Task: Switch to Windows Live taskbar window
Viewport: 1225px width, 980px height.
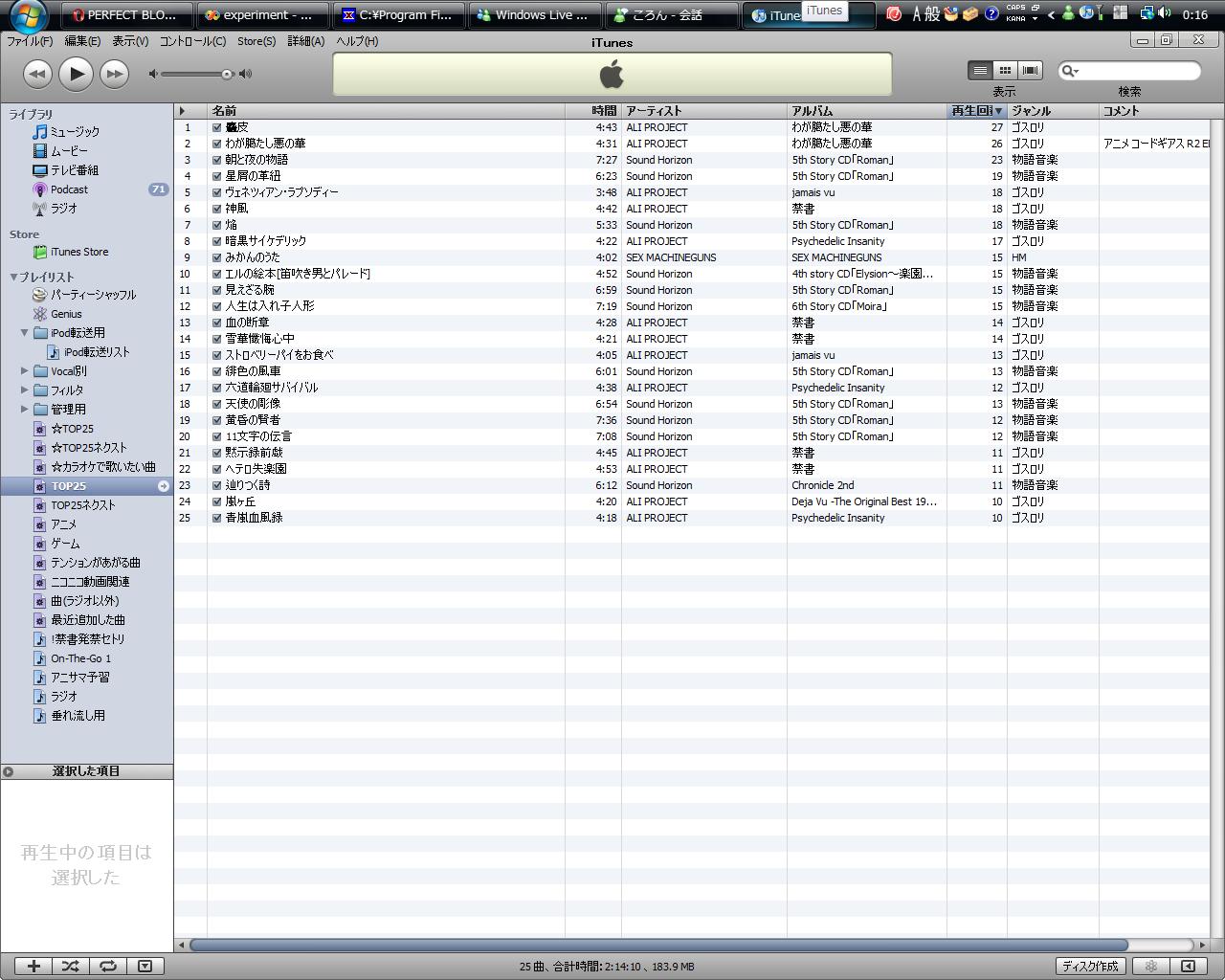Action: (x=535, y=15)
